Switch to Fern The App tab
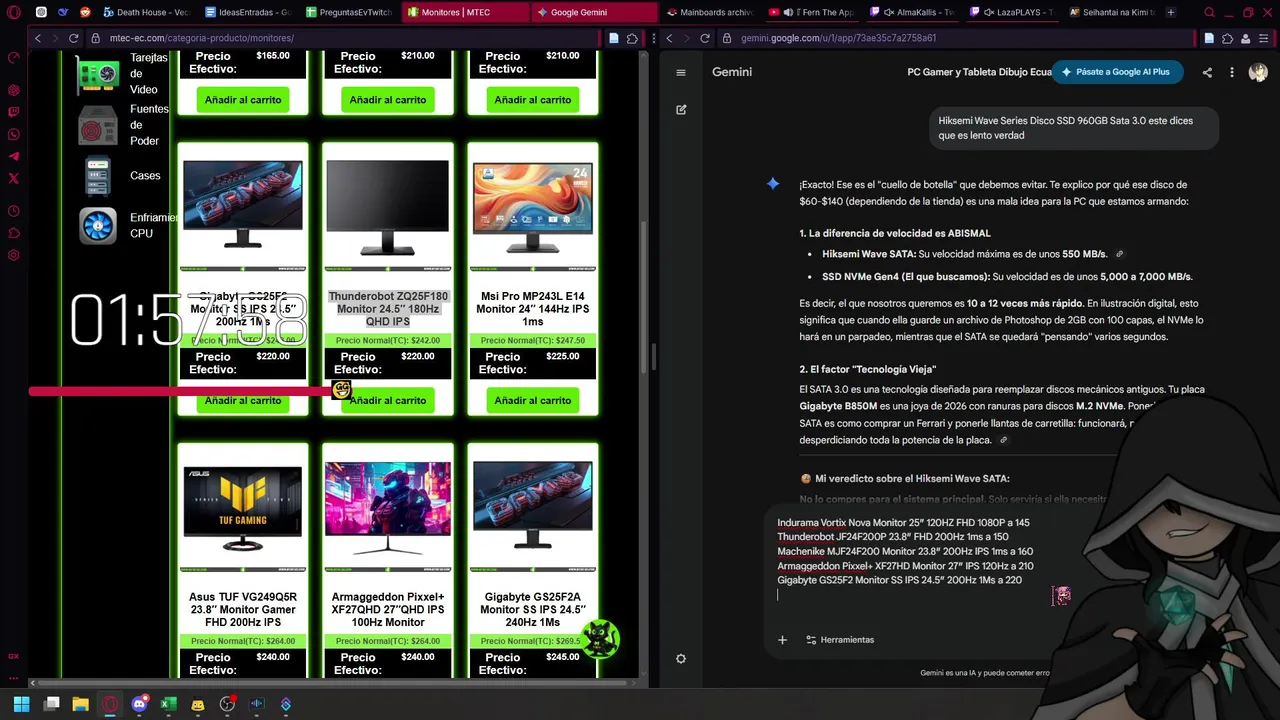 point(812,12)
